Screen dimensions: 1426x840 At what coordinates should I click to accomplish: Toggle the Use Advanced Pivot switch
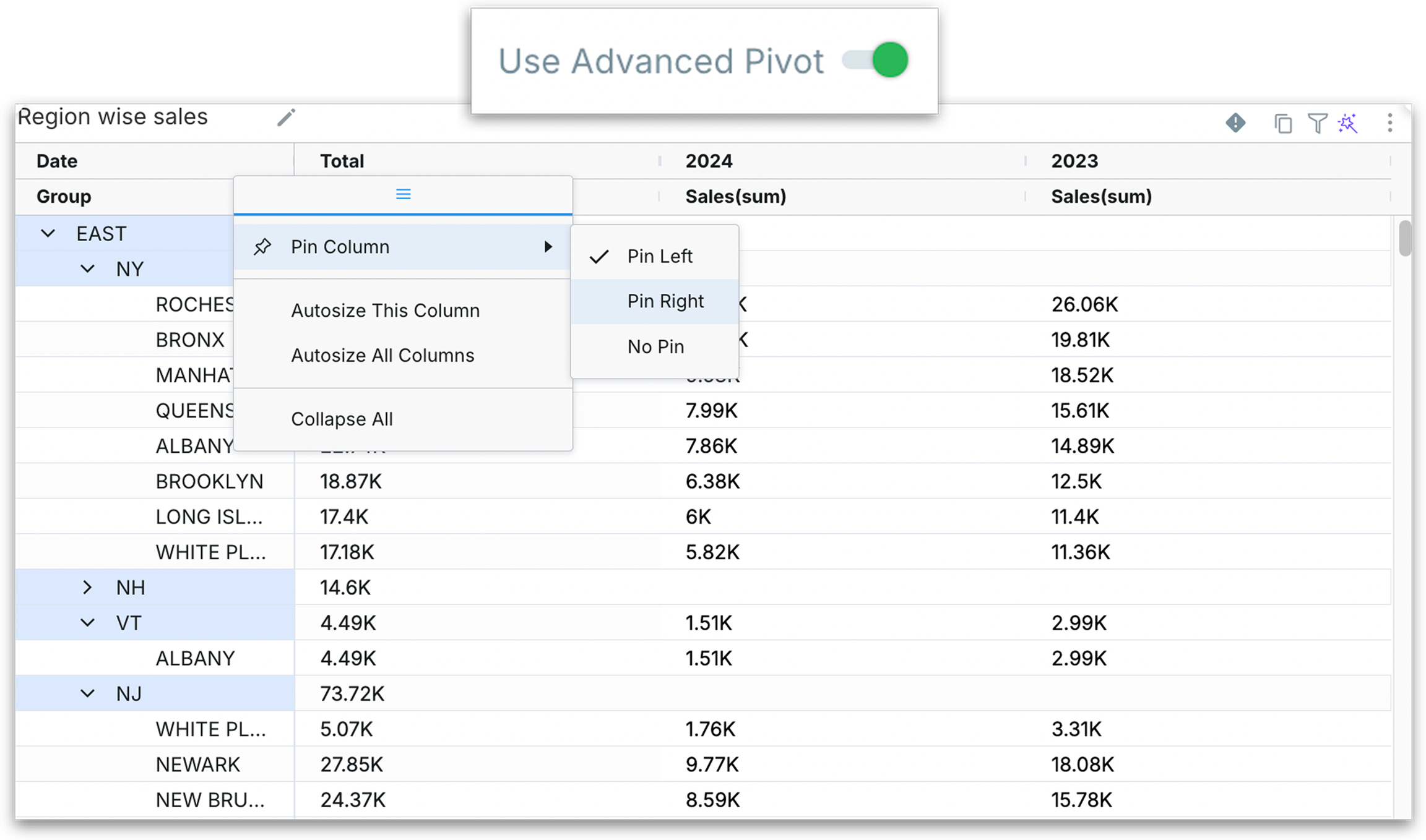coord(876,60)
